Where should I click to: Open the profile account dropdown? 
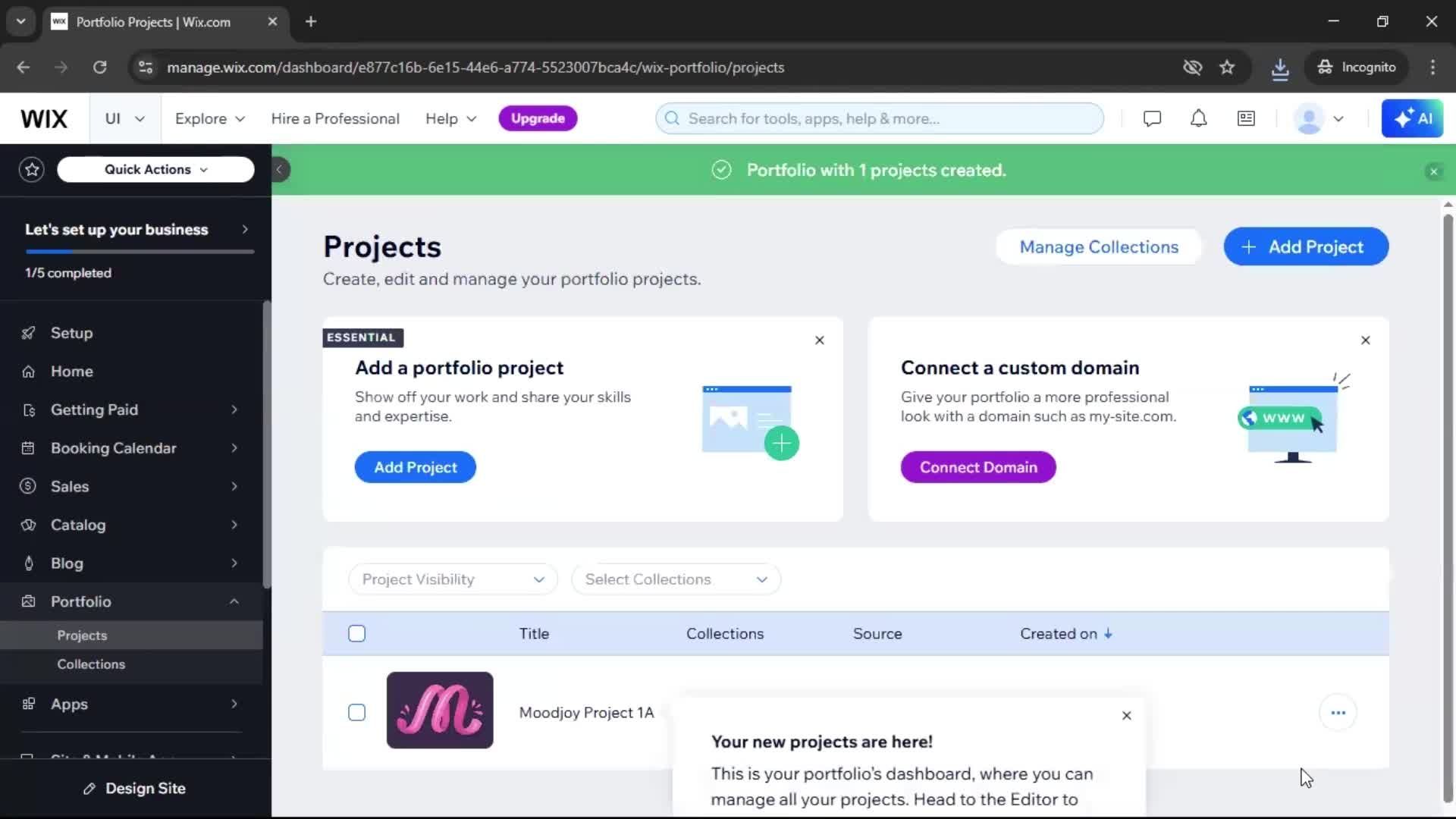[x=1319, y=118]
